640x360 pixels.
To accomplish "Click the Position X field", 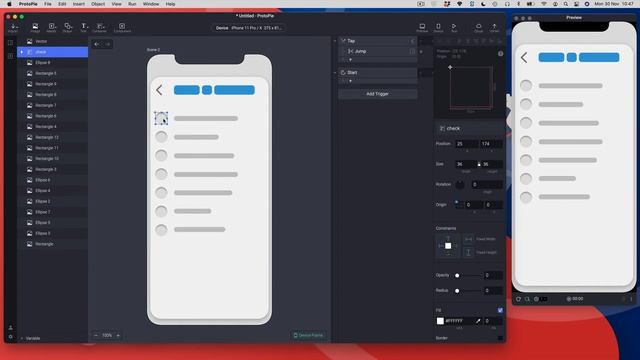I will [x=467, y=144].
